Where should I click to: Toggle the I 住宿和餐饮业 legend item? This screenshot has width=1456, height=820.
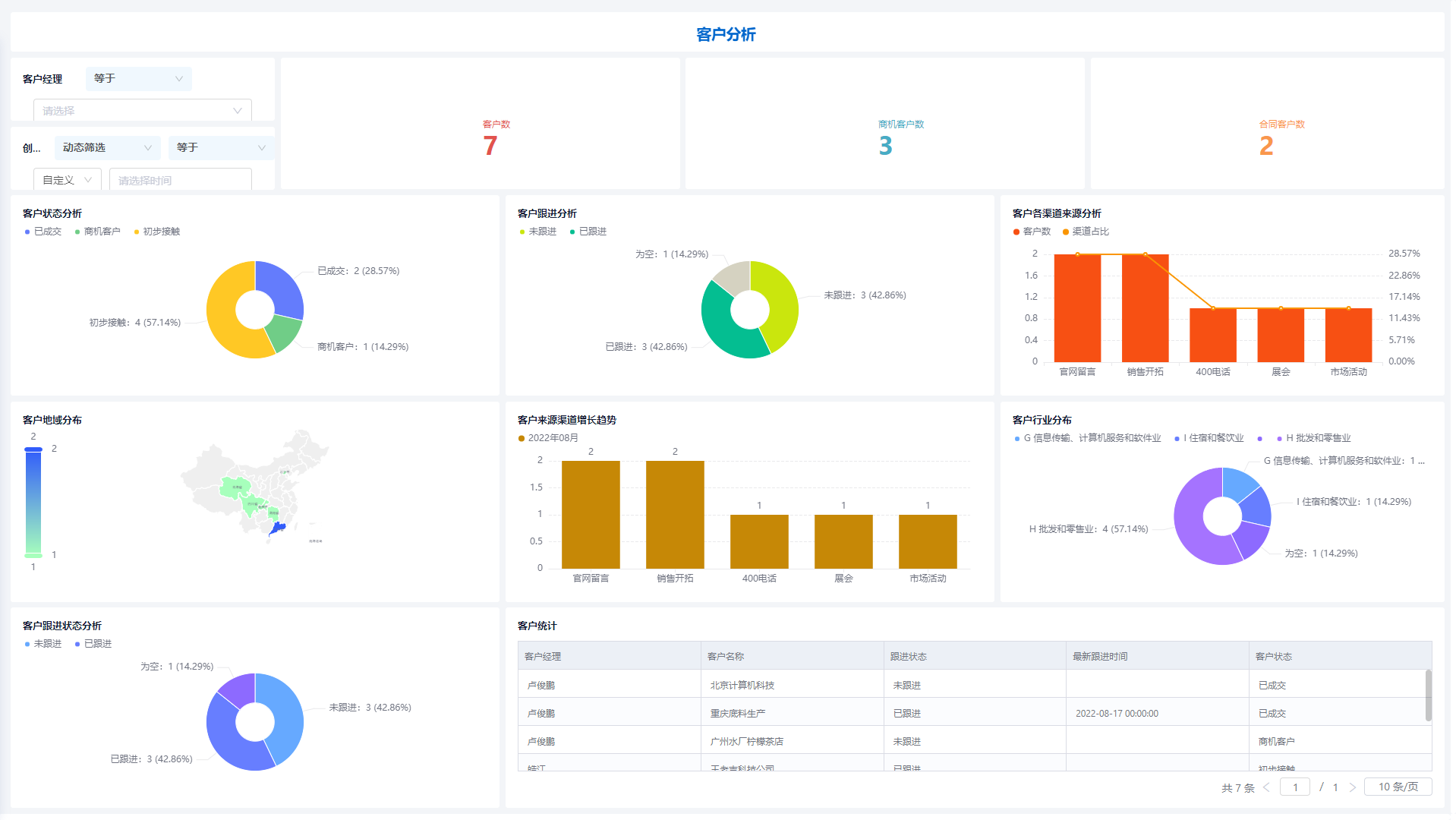(1209, 438)
